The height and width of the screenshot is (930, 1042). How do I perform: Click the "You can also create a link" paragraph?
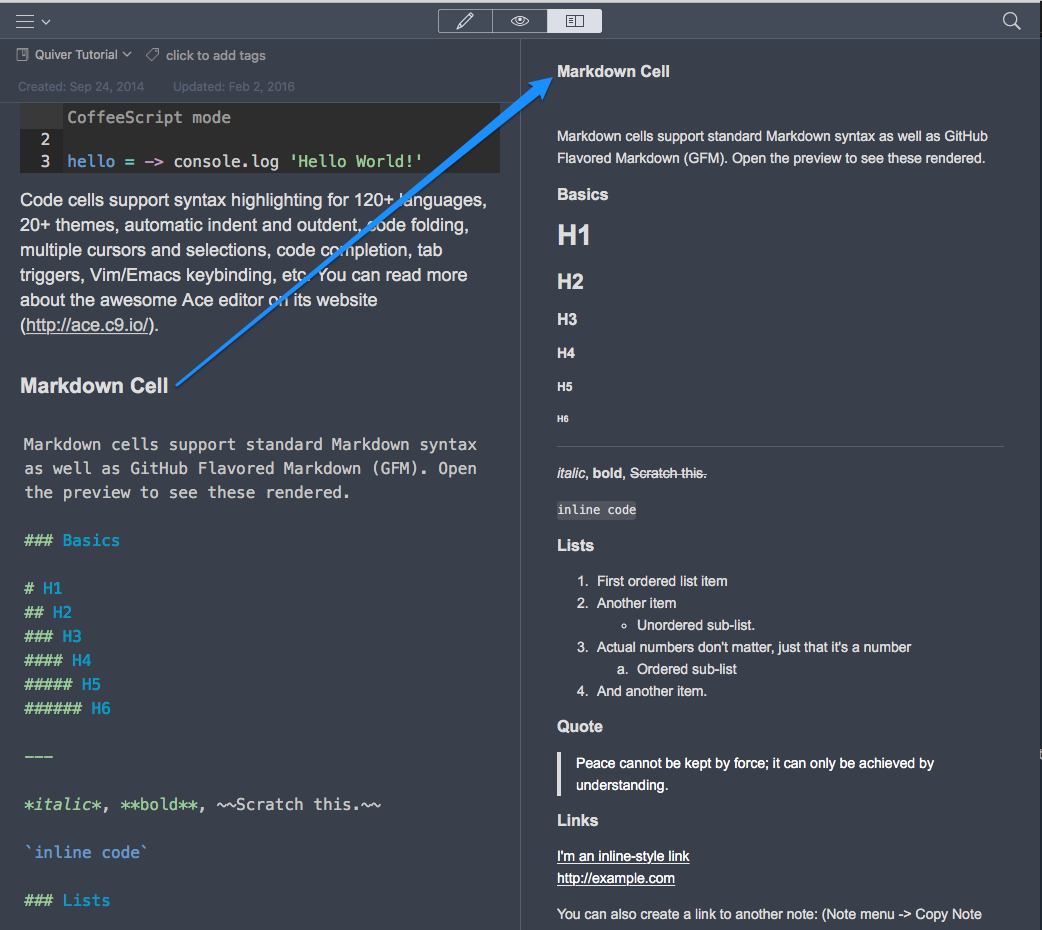tap(769, 914)
